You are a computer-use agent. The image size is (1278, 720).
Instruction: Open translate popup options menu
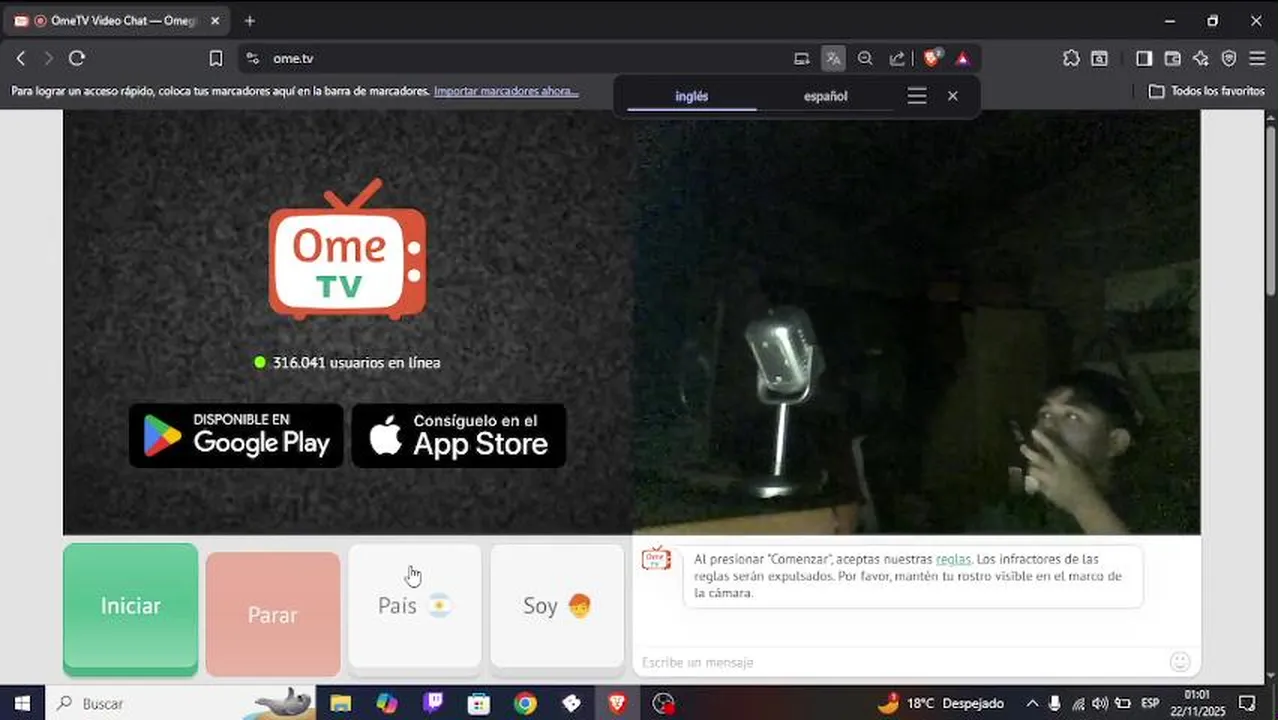point(917,96)
